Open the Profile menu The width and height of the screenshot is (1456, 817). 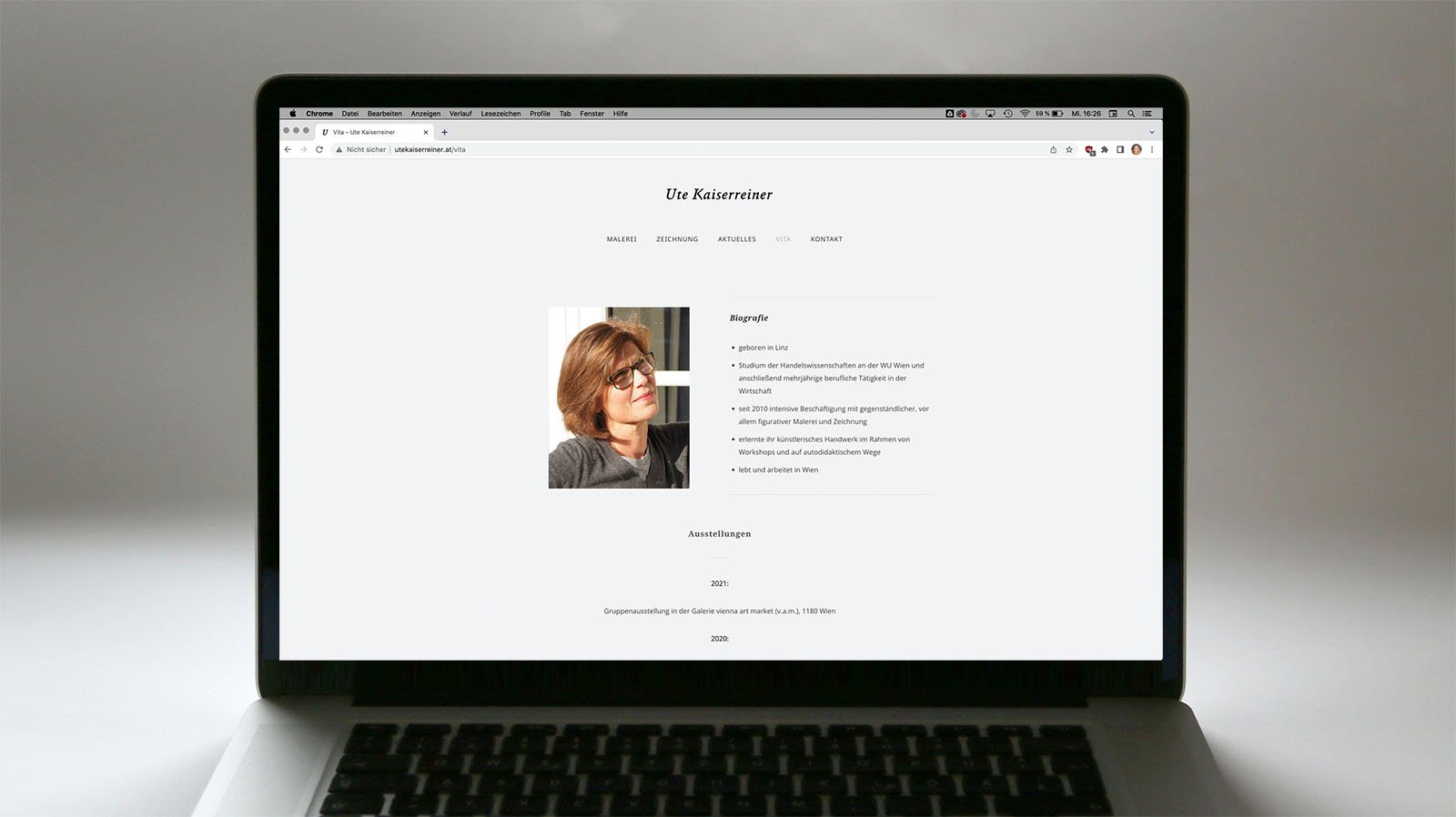coord(541,114)
